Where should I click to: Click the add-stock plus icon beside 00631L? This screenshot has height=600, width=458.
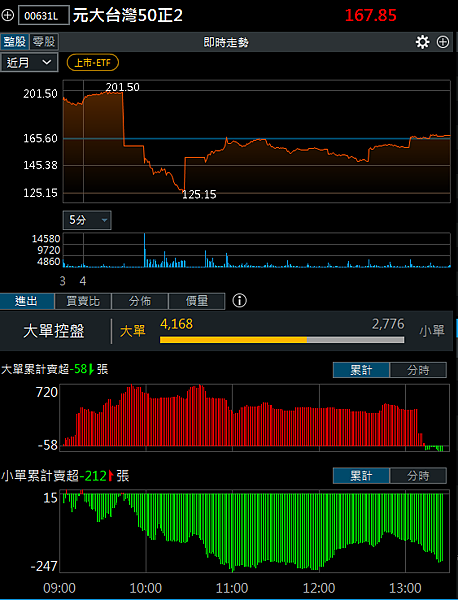point(8,15)
